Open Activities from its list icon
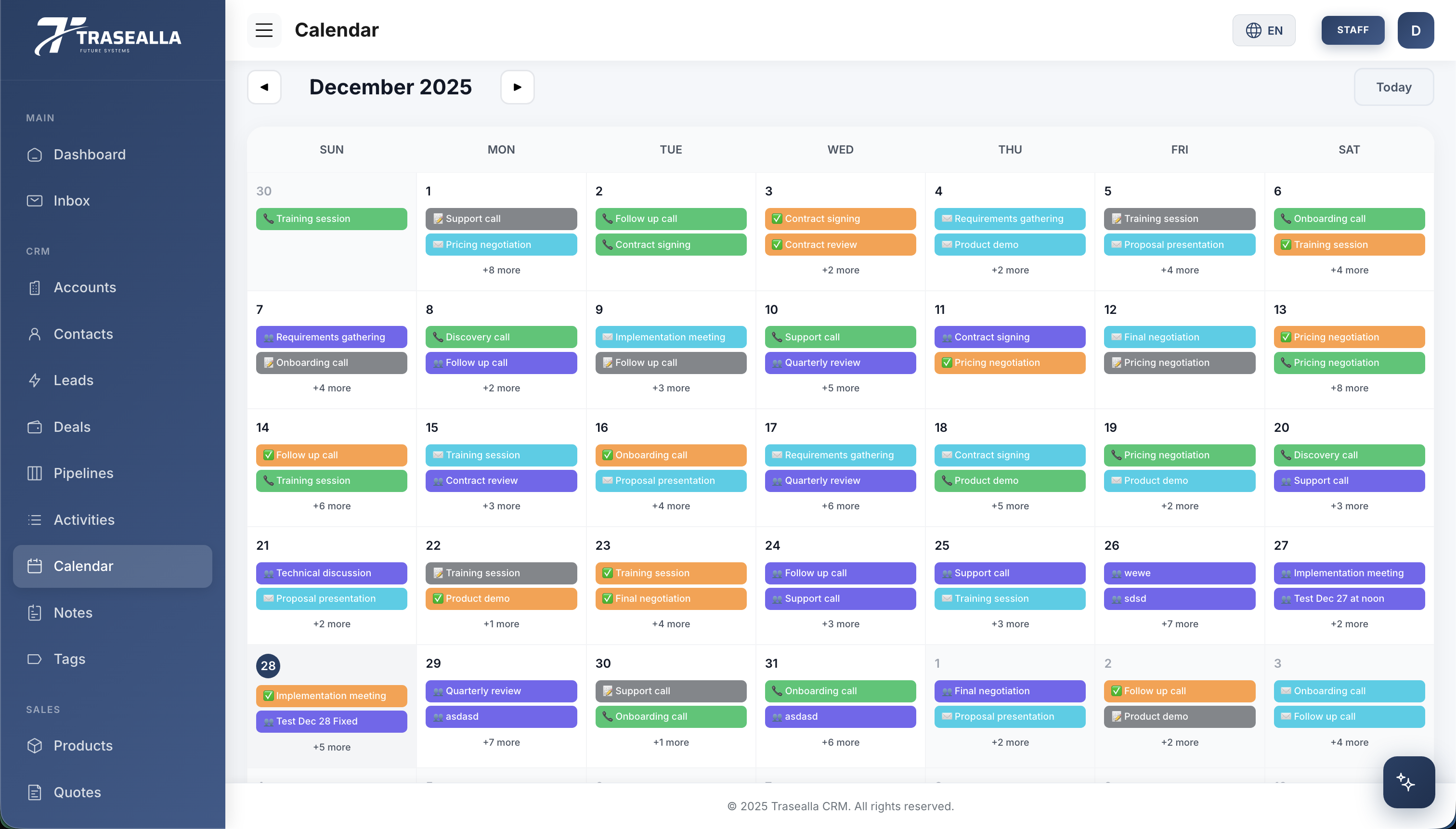The width and height of the screenshot is (1456, 829). (35, 519)
